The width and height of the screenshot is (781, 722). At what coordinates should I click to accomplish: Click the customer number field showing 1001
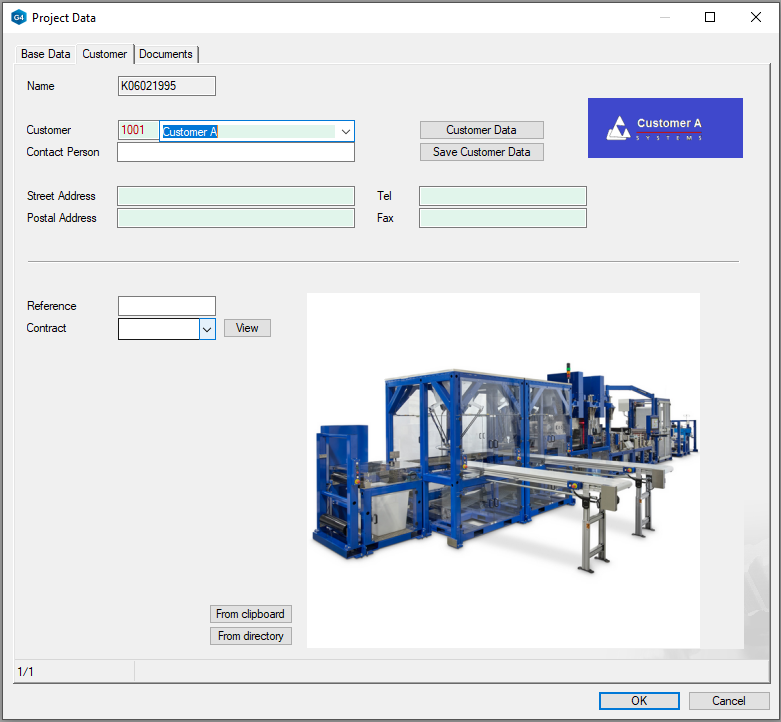[137, 131]
